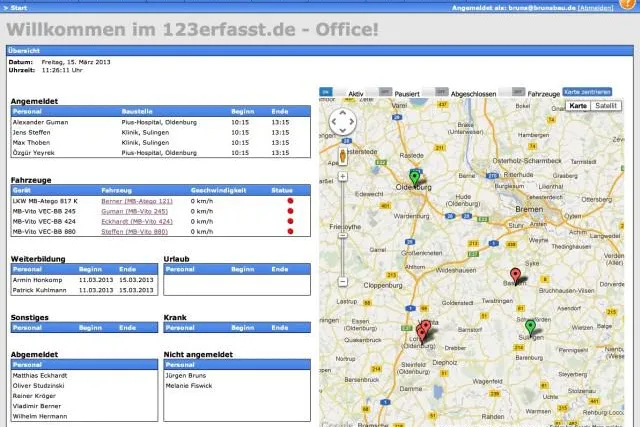640x427 pixels.
Task: Switch the map to Karte view
Action: point(578,106)
